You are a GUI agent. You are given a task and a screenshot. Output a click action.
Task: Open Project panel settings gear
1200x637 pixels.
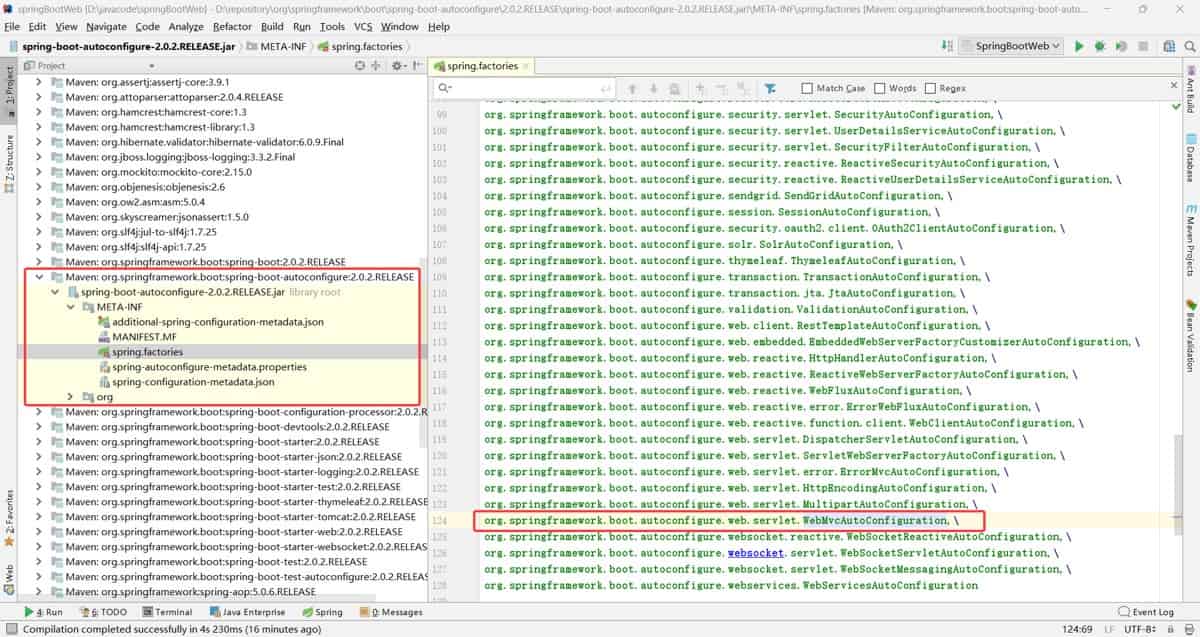click(x=397, y=66)
